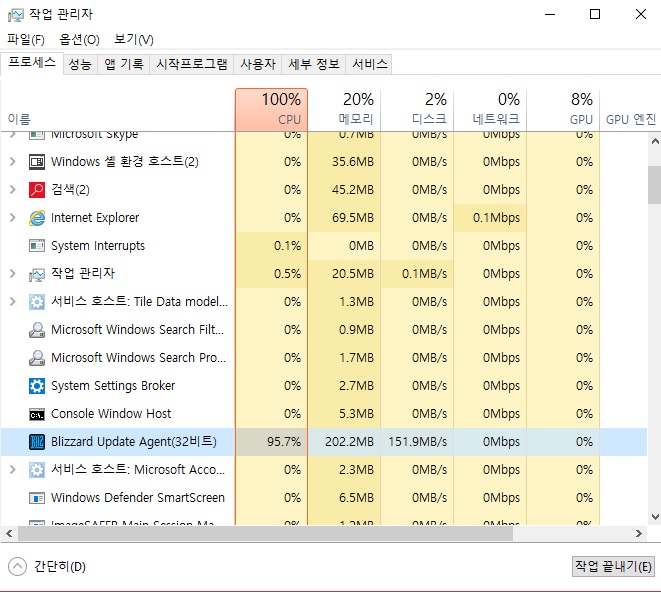Sort by the GPU 8% column header
661x592 pixels.
tap(563, 110)
